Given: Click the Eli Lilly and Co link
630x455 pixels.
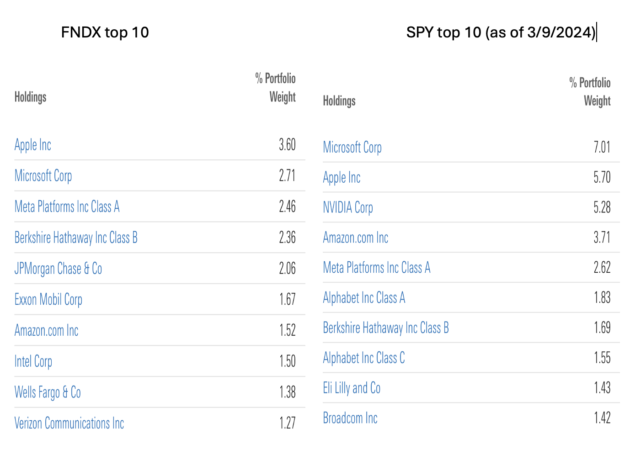Looking at the screenshot, I should tap(352, 388).
